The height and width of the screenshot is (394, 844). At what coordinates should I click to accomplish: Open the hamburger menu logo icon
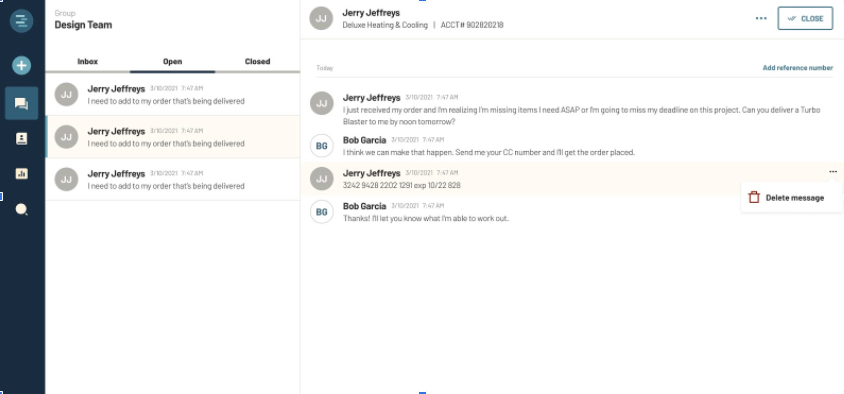point(22,21)
